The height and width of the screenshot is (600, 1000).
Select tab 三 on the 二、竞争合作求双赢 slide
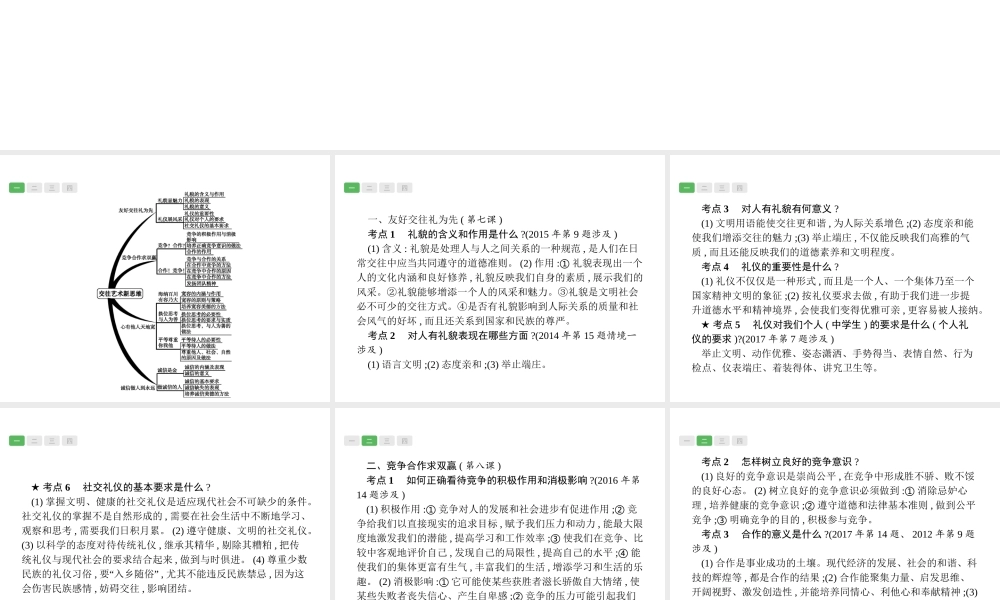[x=387, y=441]
